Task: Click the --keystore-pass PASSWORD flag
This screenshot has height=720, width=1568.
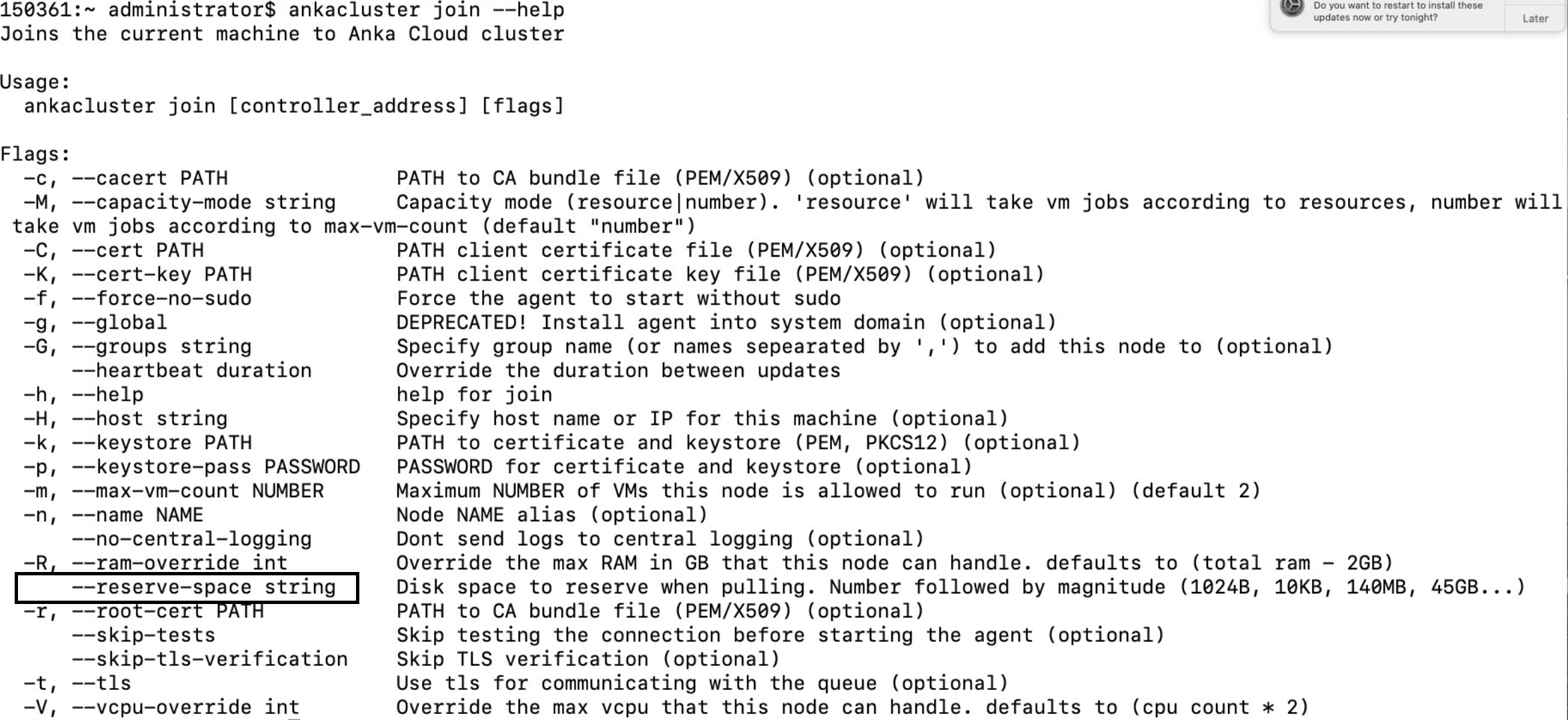Action: pyautogui.click(x=216, y=467)
